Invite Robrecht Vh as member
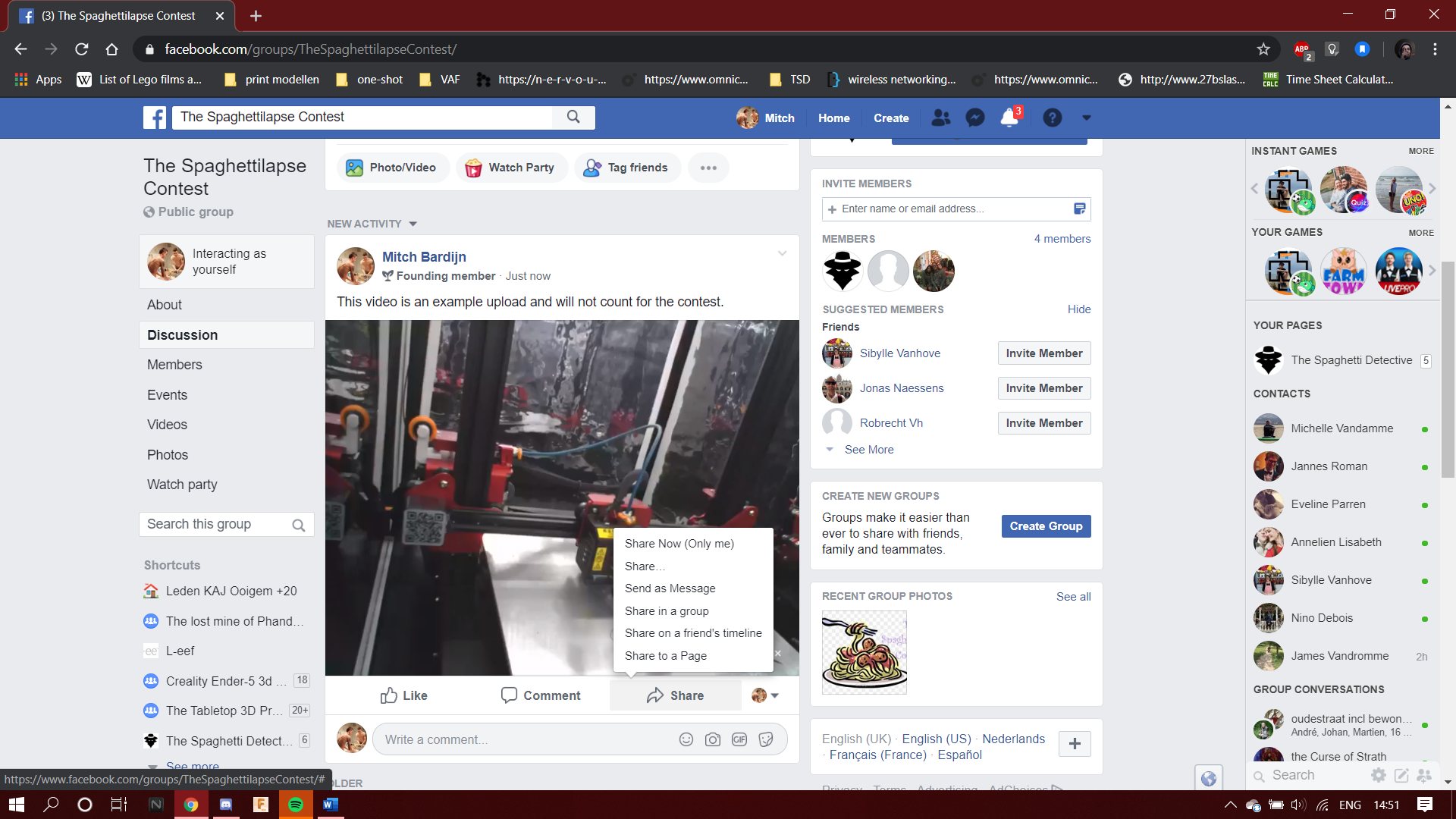 (1044, 423)
